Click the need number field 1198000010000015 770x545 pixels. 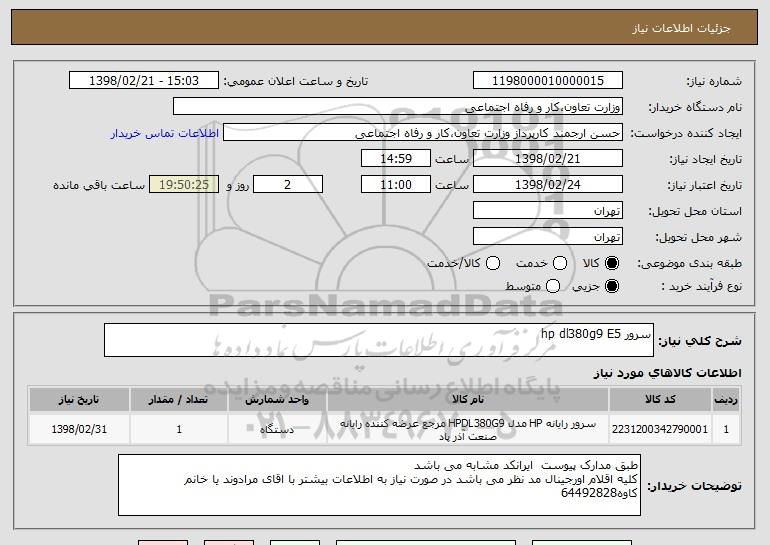[x=548, y=81]
